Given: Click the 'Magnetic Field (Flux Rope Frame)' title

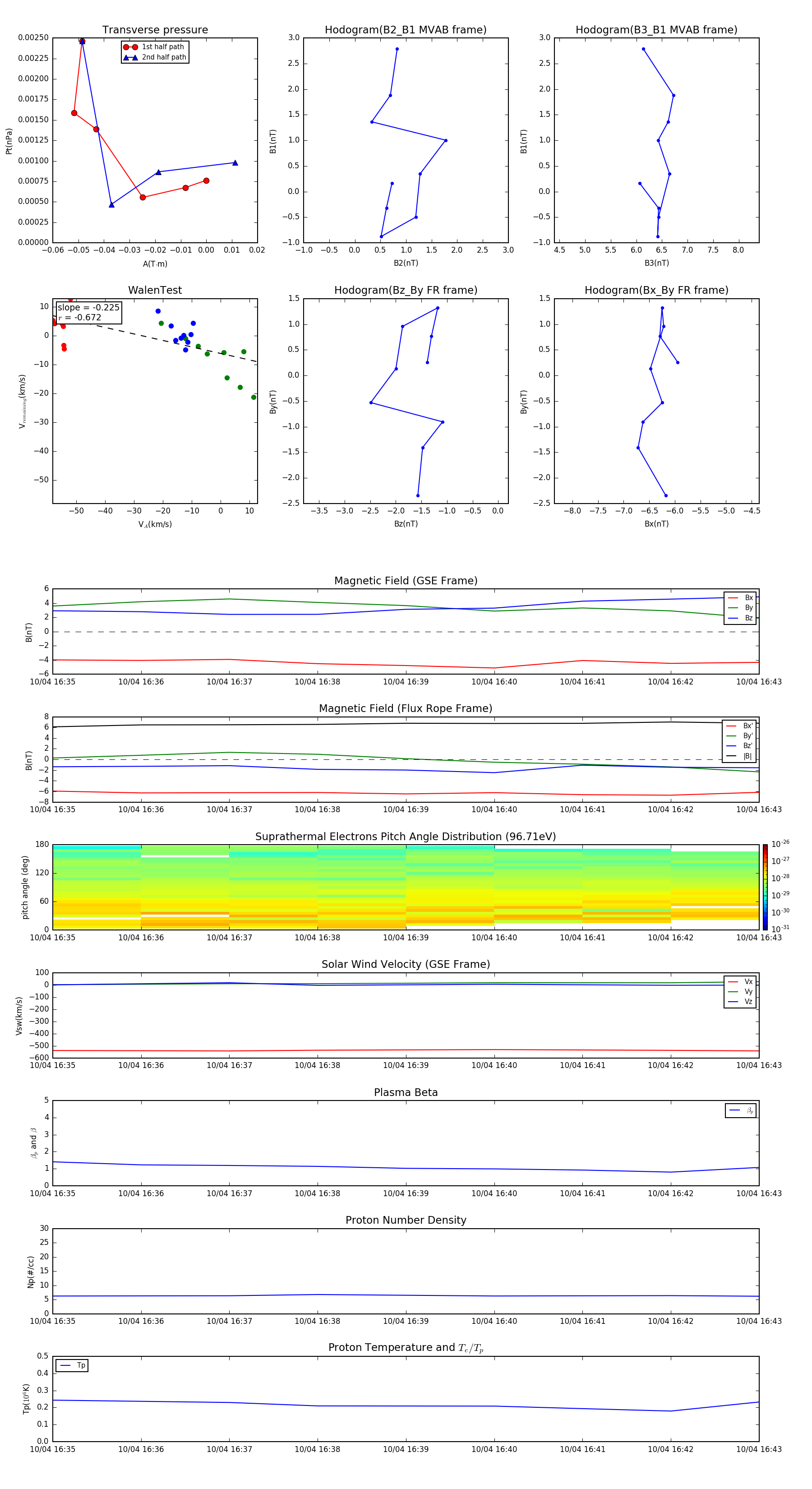Looking at the screenshot, I should coord(406,709).
